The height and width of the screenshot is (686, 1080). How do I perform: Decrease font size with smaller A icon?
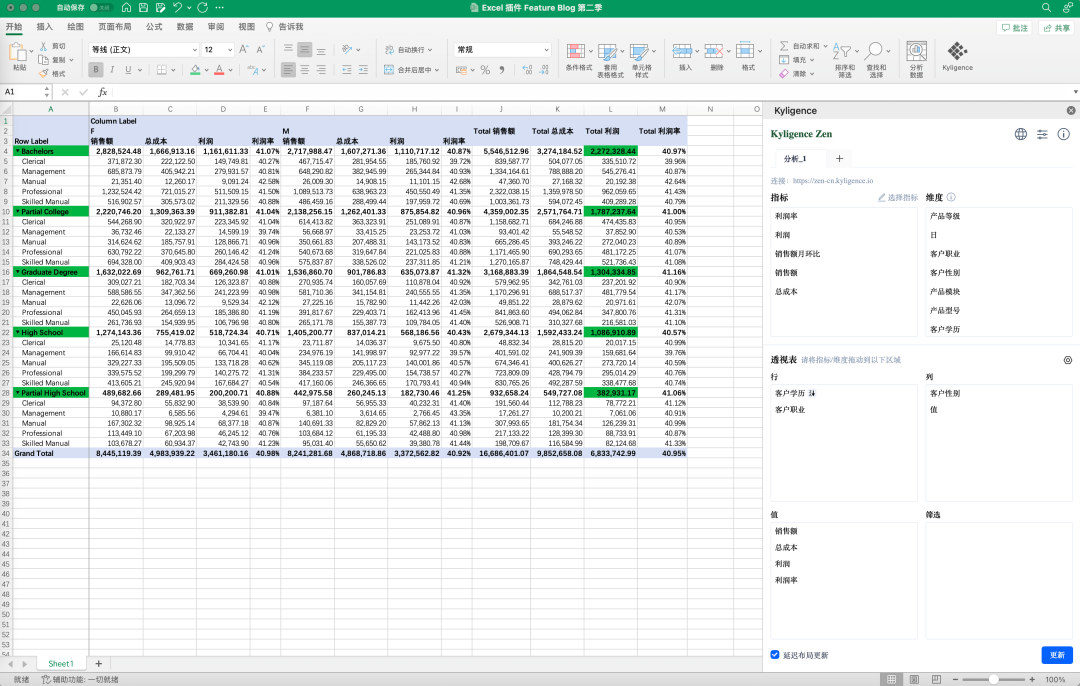point(260,50)
